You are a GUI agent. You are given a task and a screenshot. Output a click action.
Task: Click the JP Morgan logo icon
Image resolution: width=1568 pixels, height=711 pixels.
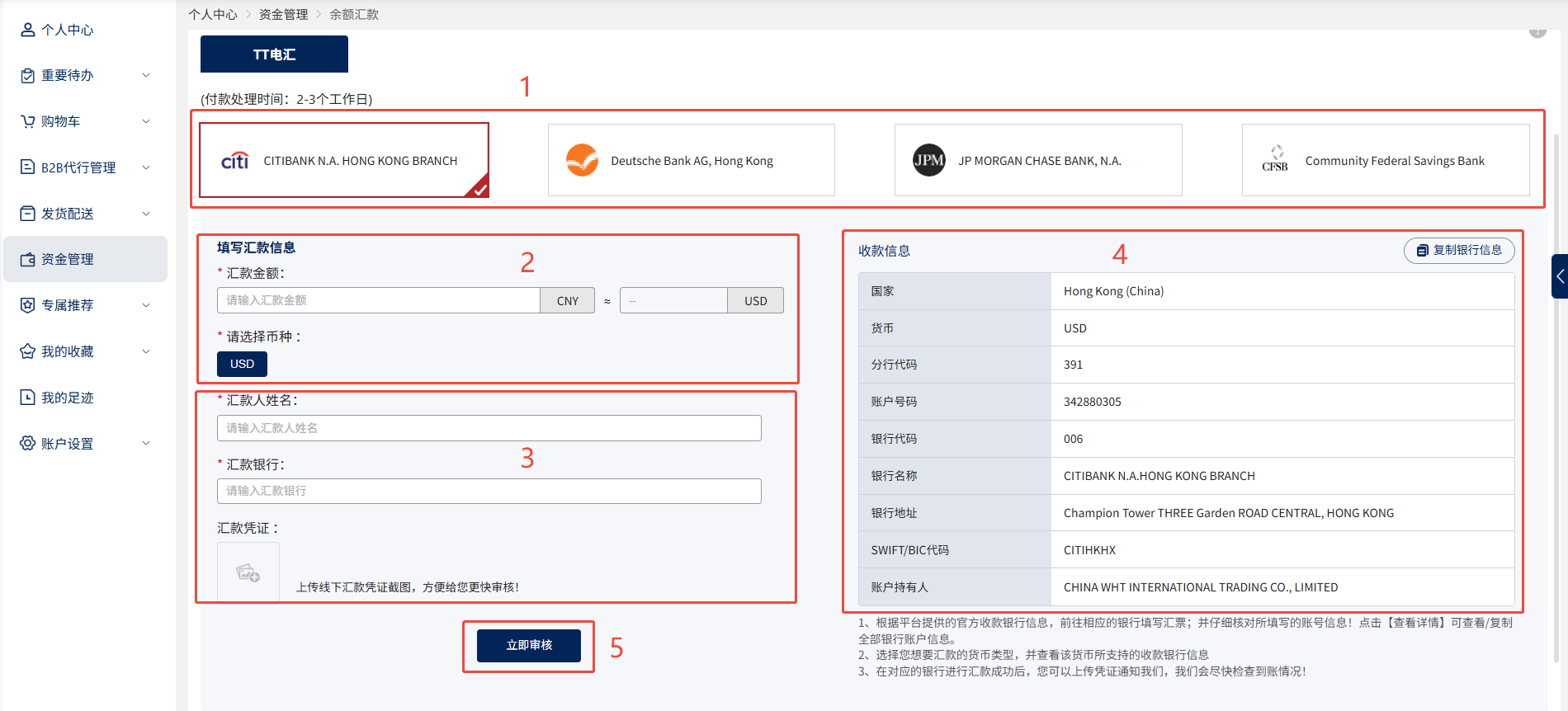(x=929, y=160)
